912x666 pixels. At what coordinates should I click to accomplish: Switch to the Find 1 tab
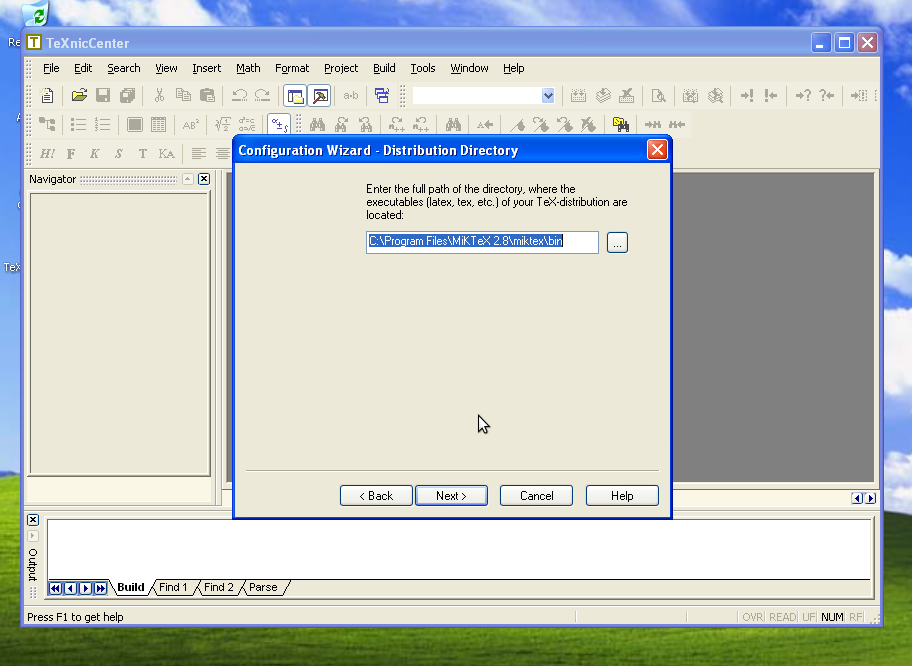[173, 587]
